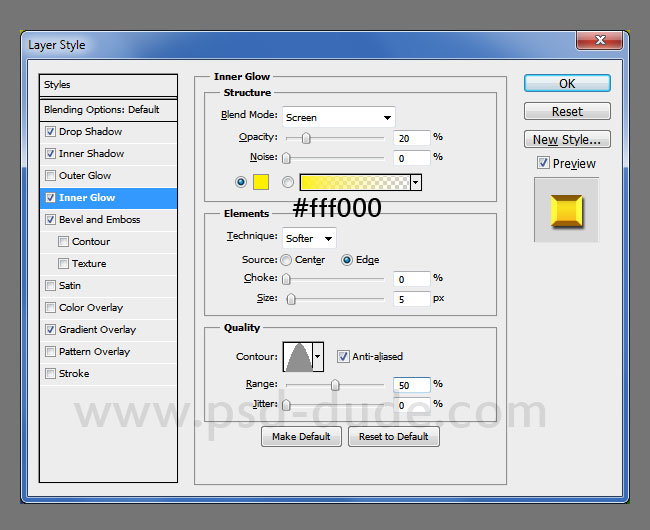Viewport: 650px width, 530px height.
Task: Select the Drop Shadow effect row
Action: pos(108,132)
